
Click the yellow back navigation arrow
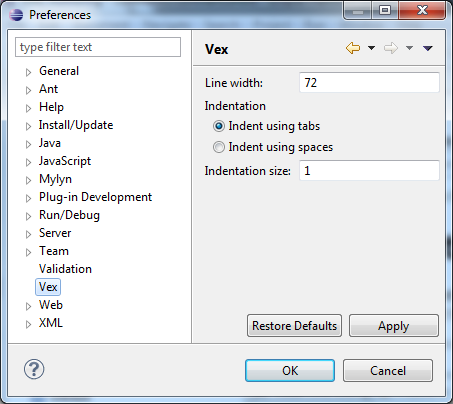pyautogui.click(x=353, y=48)
